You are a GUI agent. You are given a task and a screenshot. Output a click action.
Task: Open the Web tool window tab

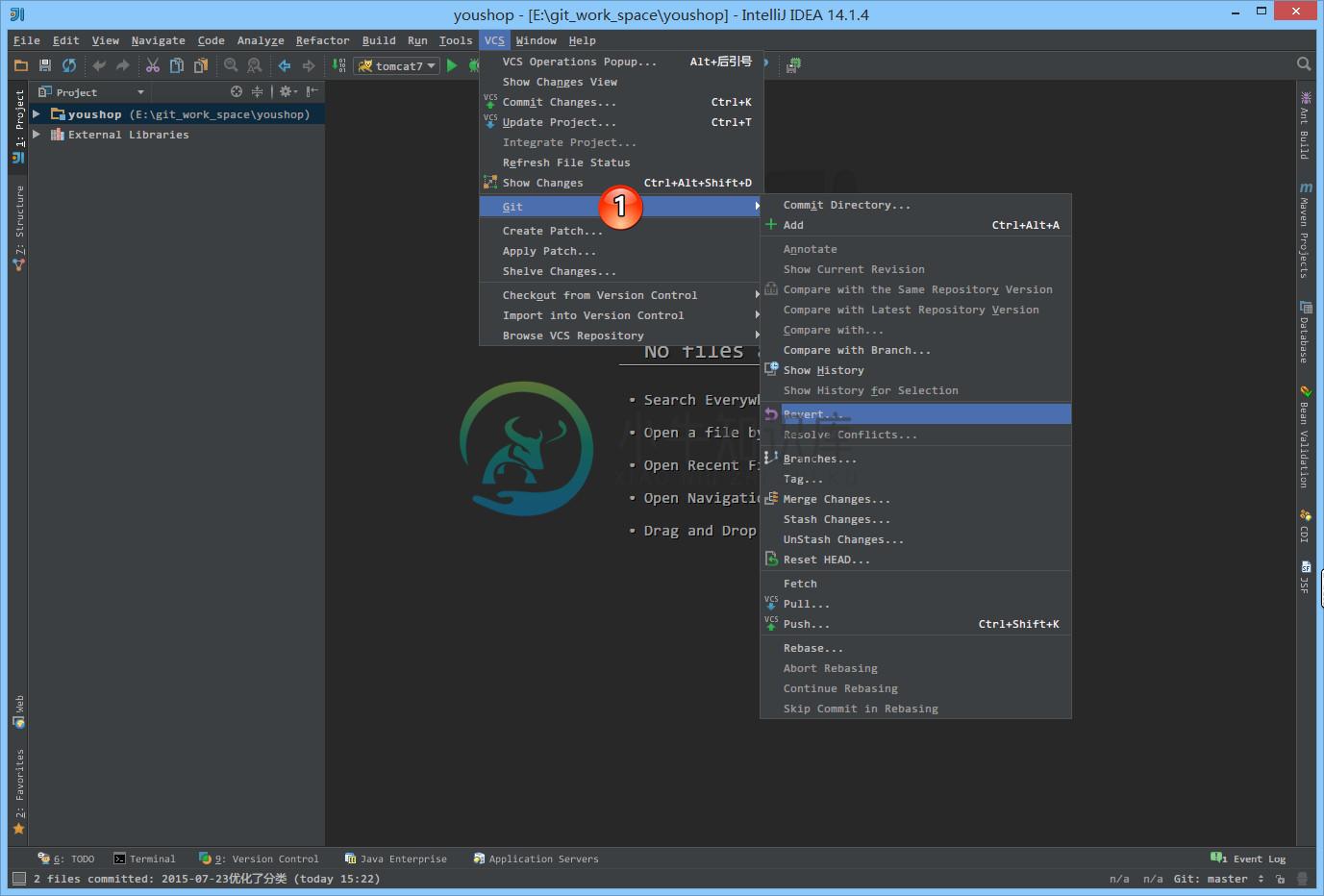[x=18, y=712]
